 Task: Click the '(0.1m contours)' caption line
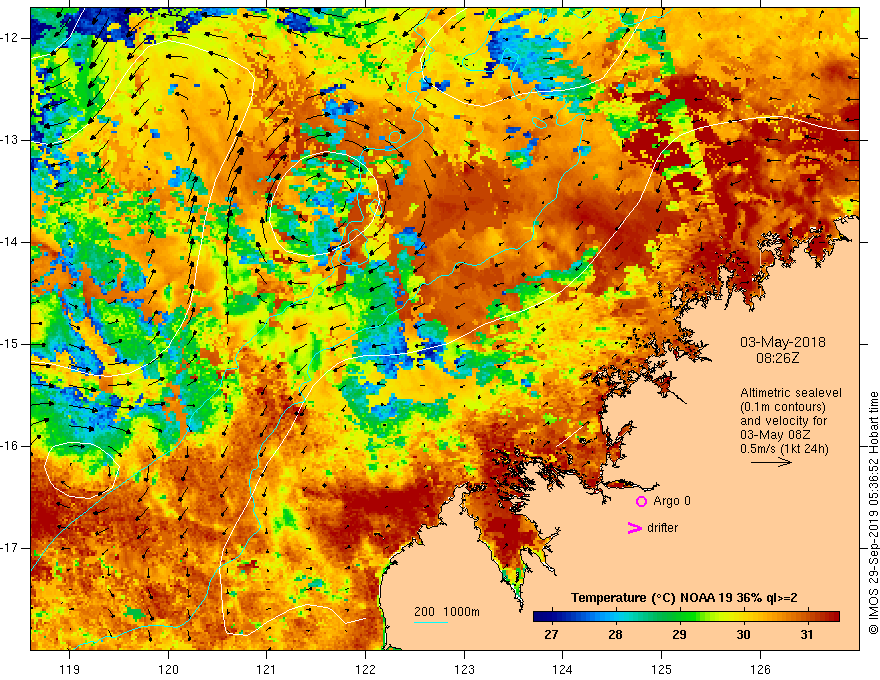click(x=783, y=407)
